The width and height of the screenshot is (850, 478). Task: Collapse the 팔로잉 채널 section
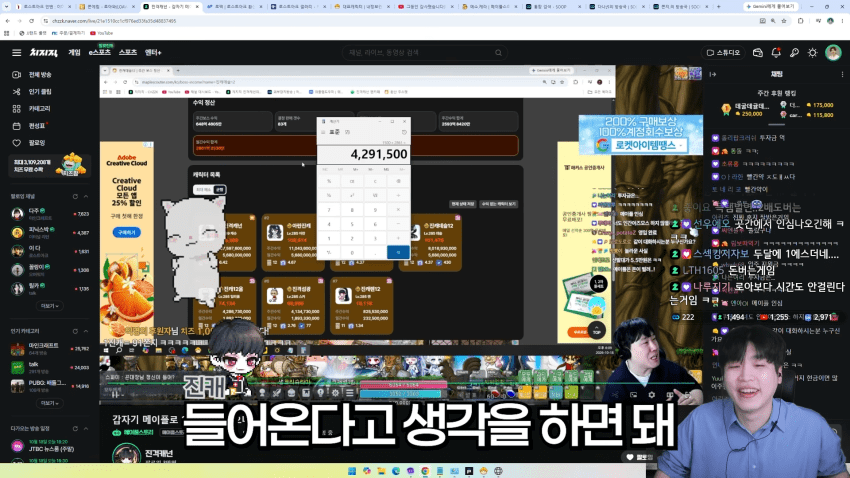click(86, 196)
